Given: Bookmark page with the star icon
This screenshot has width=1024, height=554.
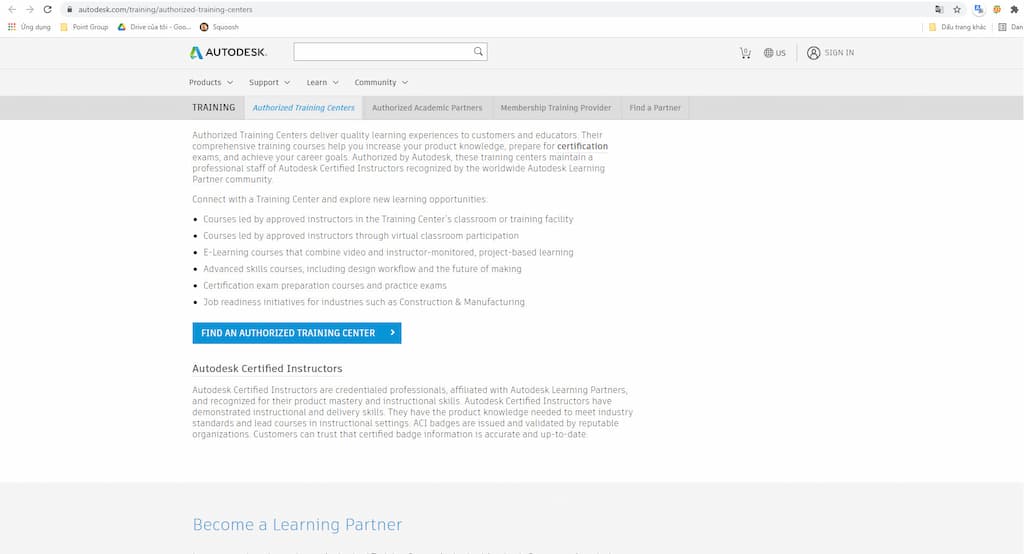Looking at the screenshot, I should click(957, 9).
